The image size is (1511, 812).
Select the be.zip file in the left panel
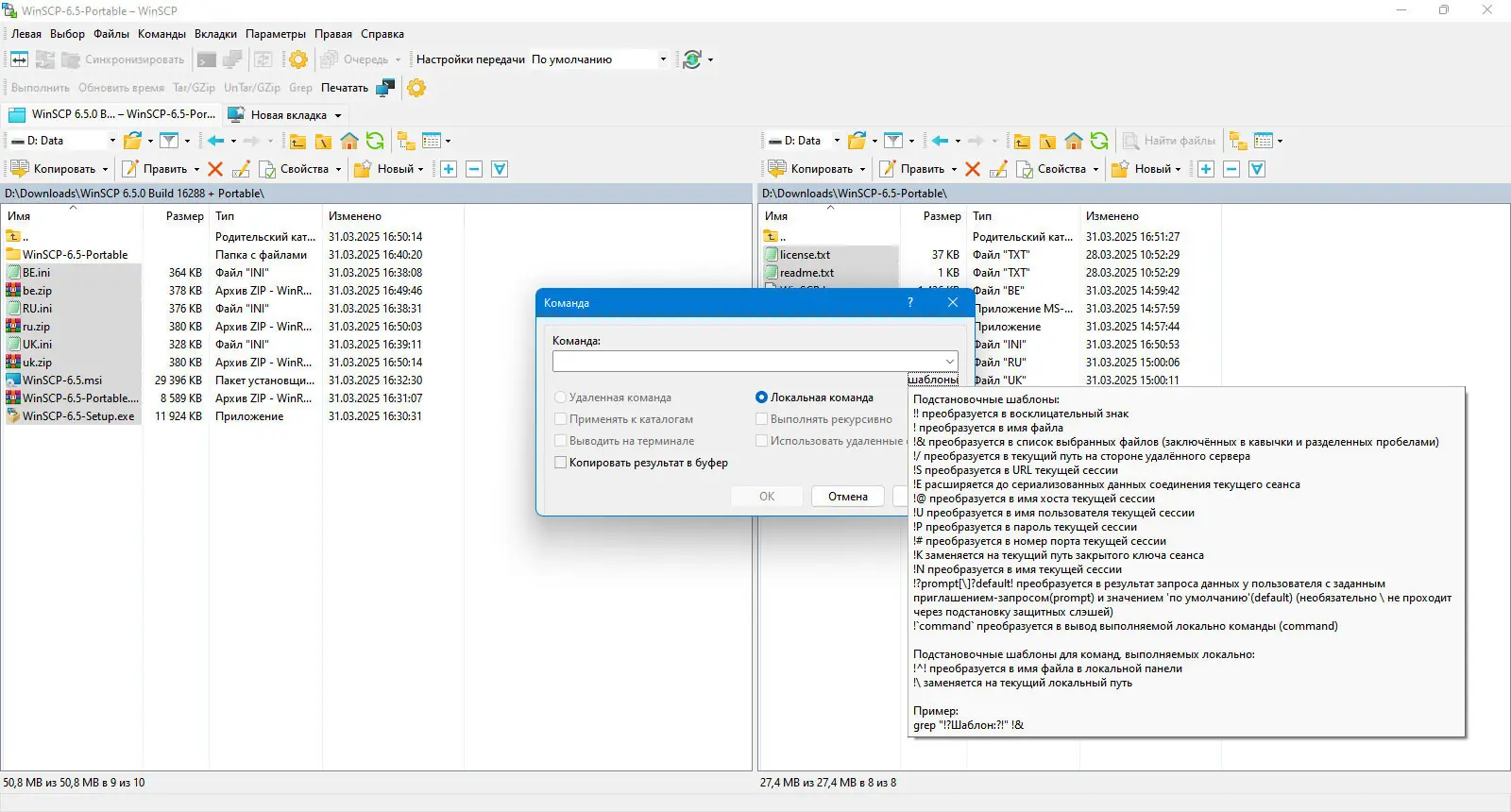(x=38, y=291)
